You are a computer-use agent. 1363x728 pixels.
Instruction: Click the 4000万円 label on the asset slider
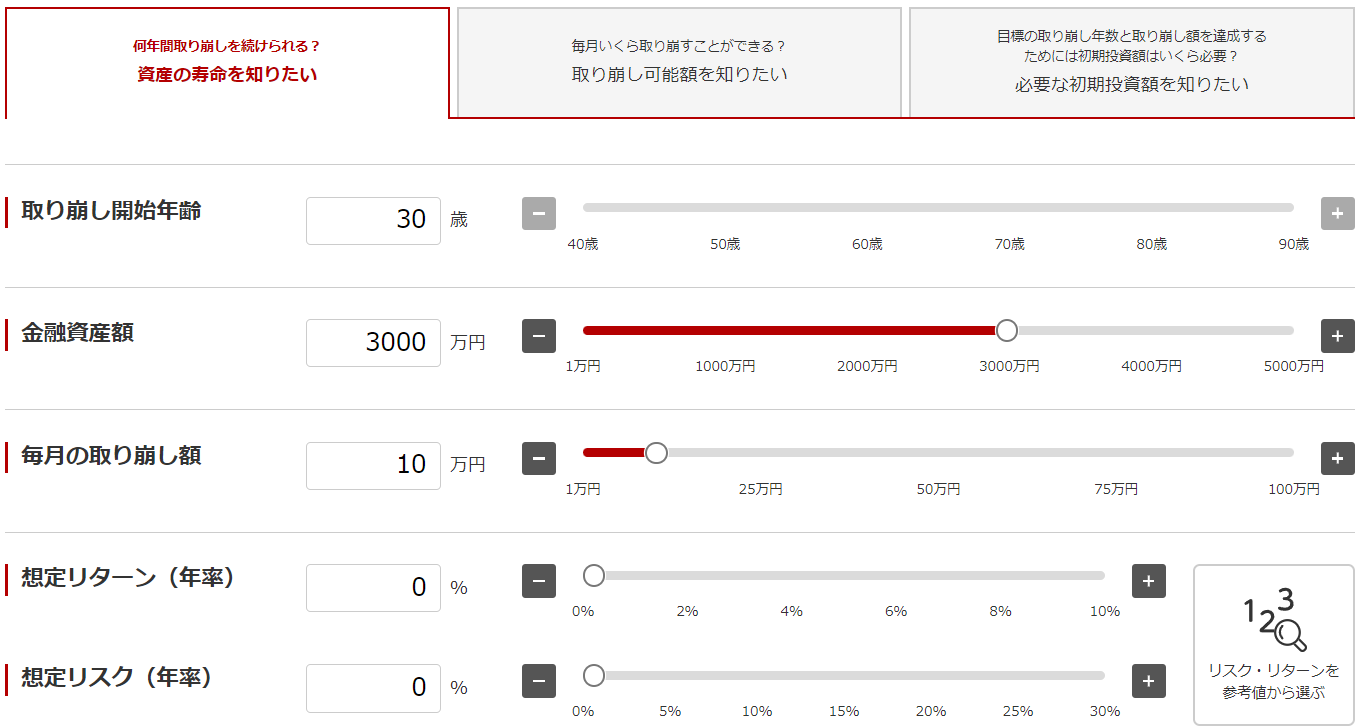1151,367
